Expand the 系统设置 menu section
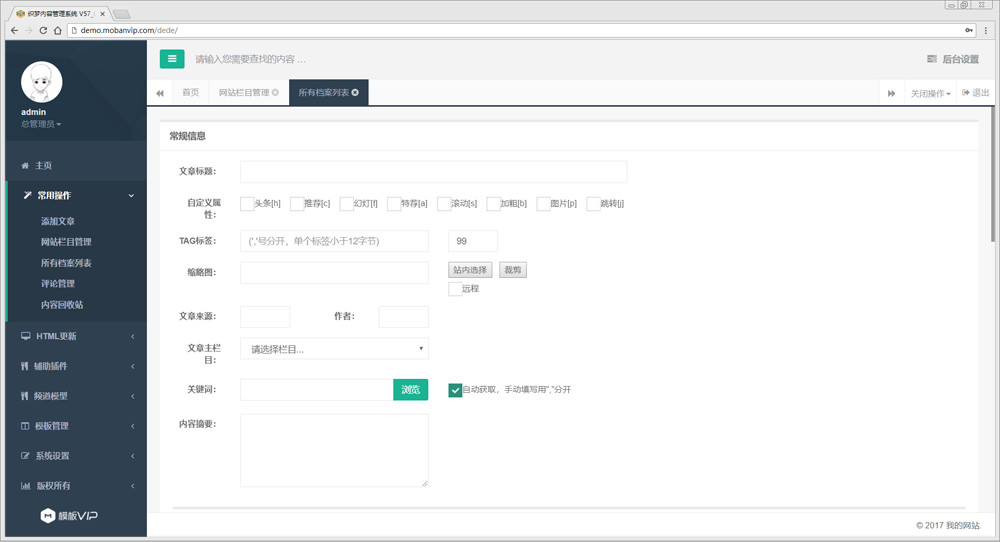Screen dimensions: 1000x542 coord(133,456)
